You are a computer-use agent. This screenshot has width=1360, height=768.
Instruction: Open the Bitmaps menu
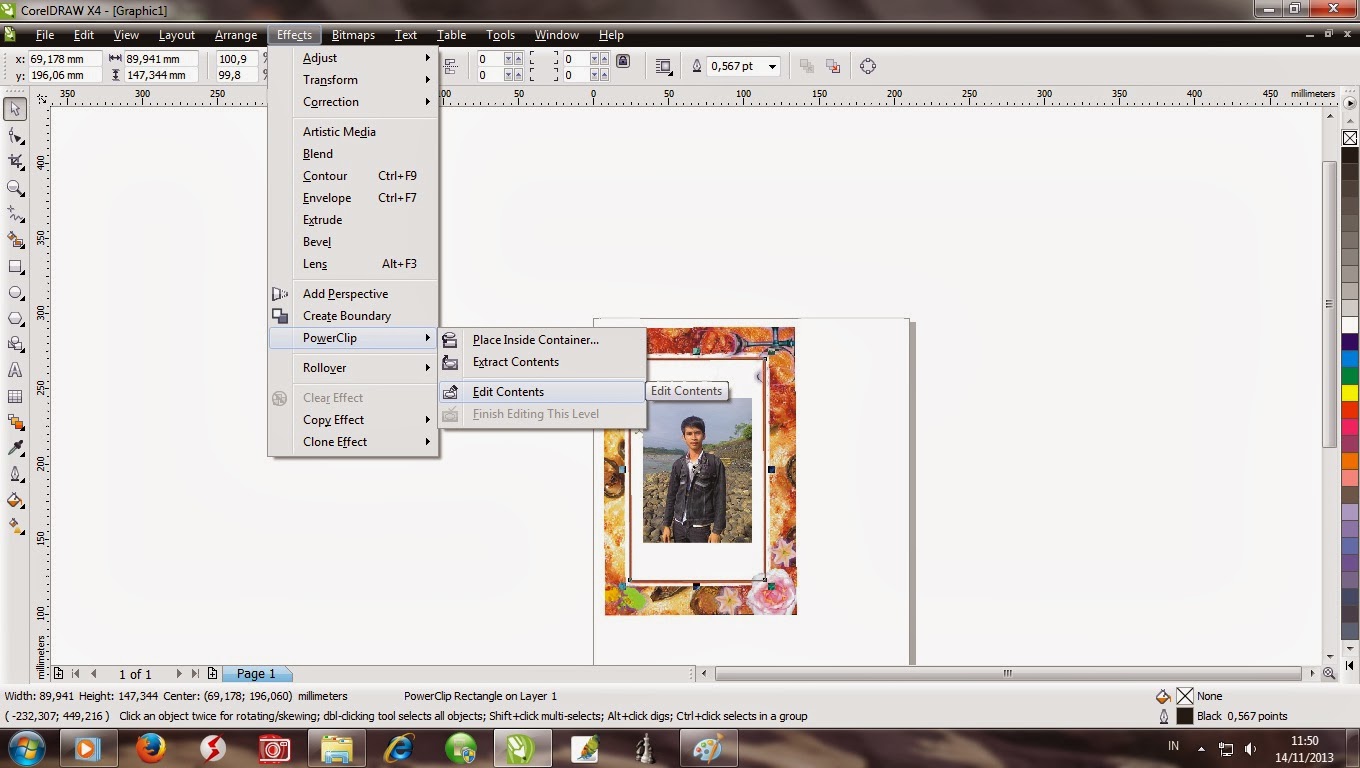(352, 34)
